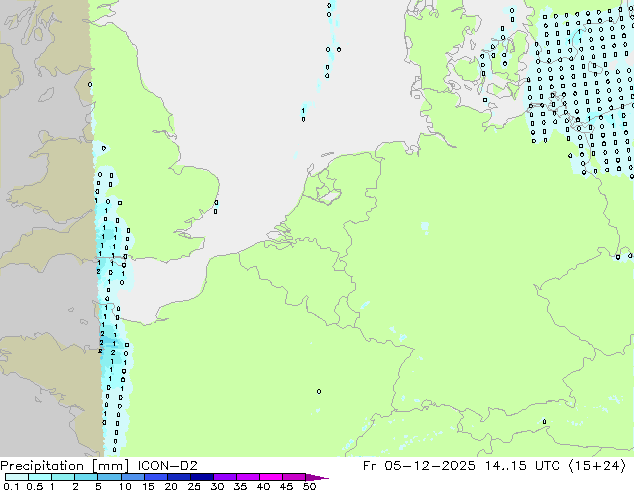Select legend color segment between 40 and 45
634x490 pixels.
tap(271, 477)
